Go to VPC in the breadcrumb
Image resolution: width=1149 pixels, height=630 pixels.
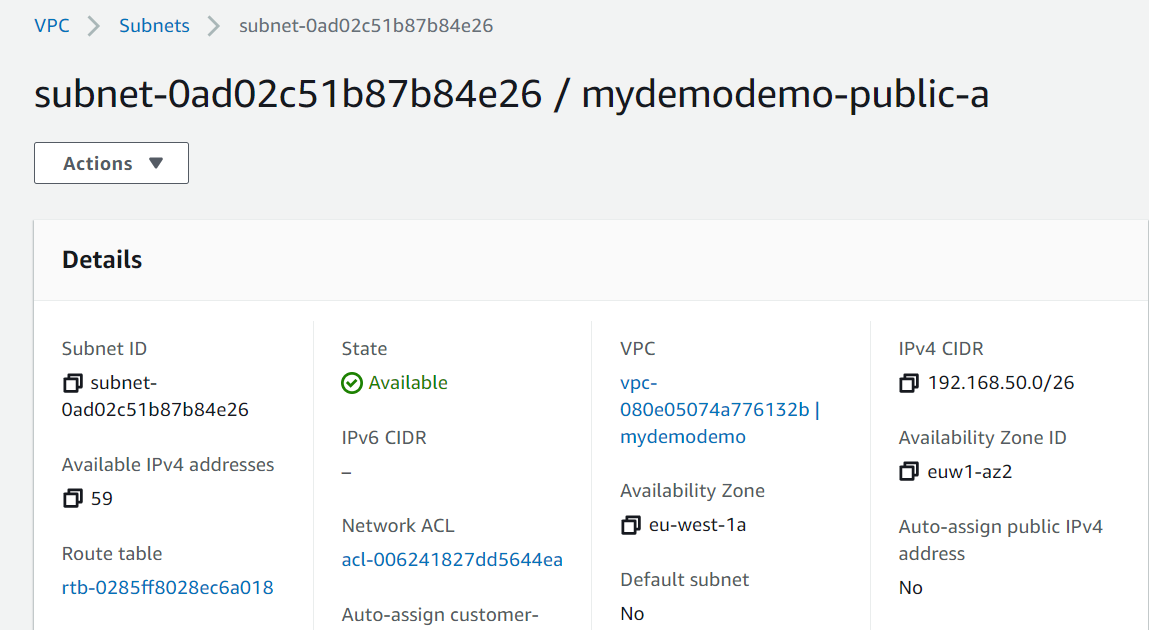point(52,26)
